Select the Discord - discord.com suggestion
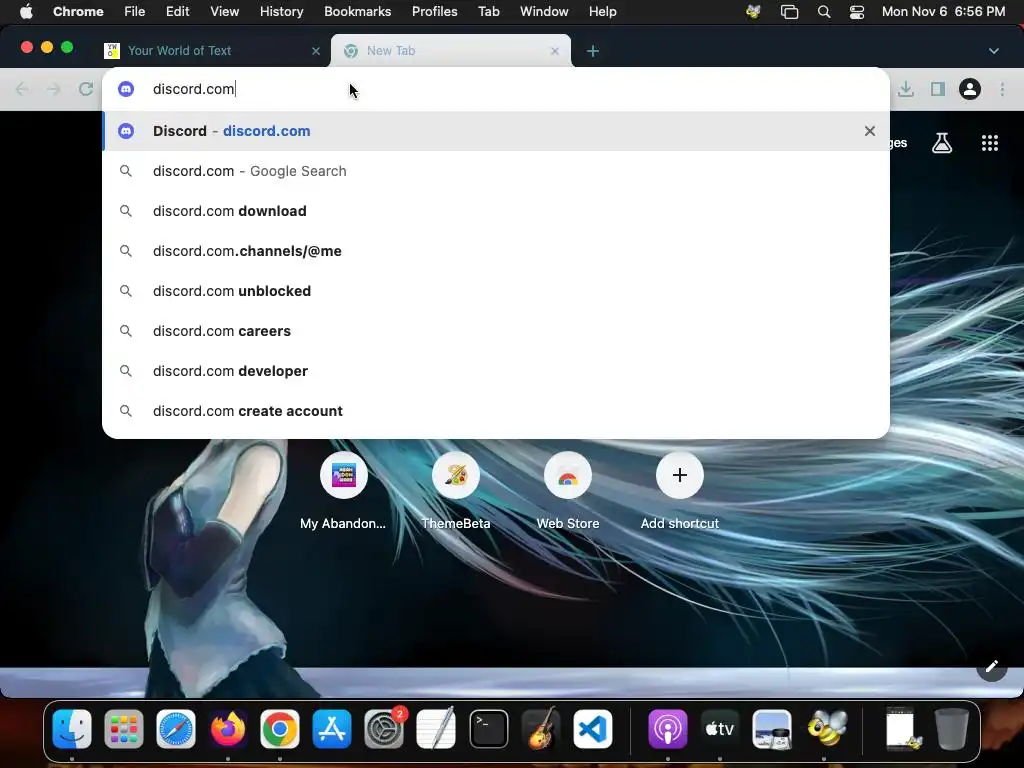 coord(496,131)
